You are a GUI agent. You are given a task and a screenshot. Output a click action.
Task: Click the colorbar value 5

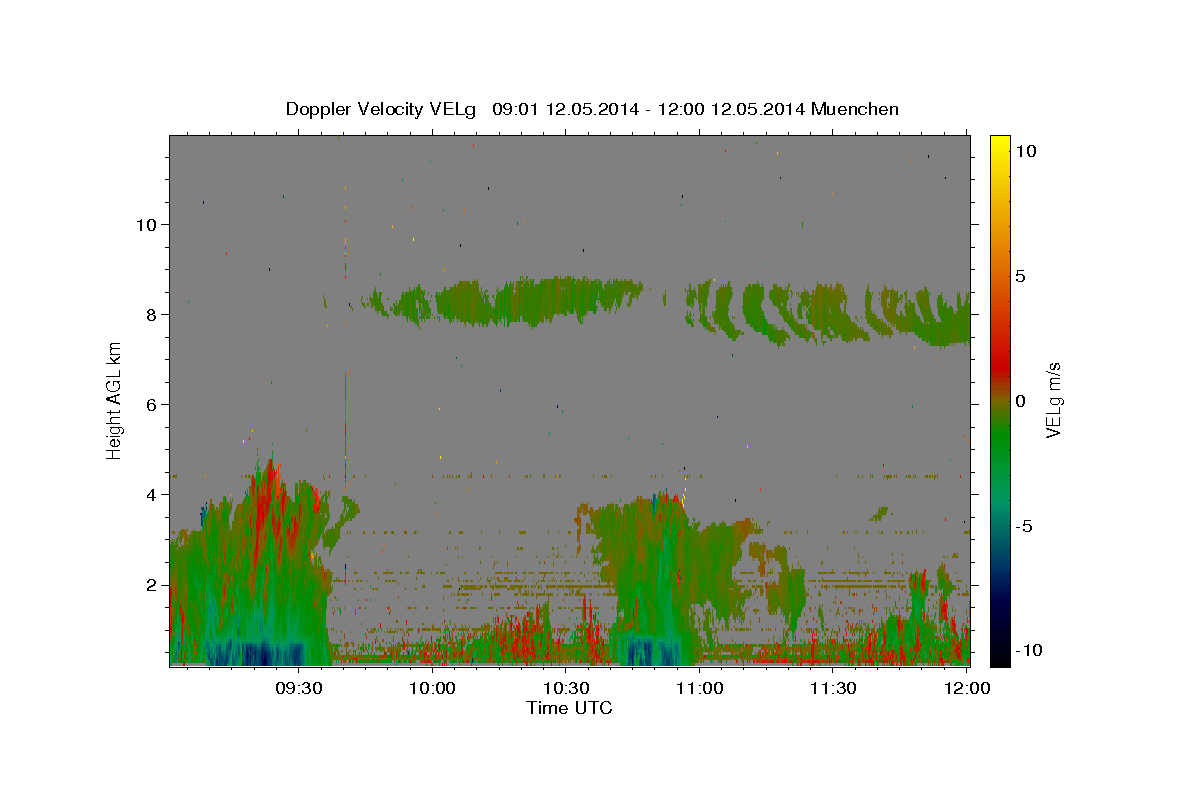(1020, 275)
